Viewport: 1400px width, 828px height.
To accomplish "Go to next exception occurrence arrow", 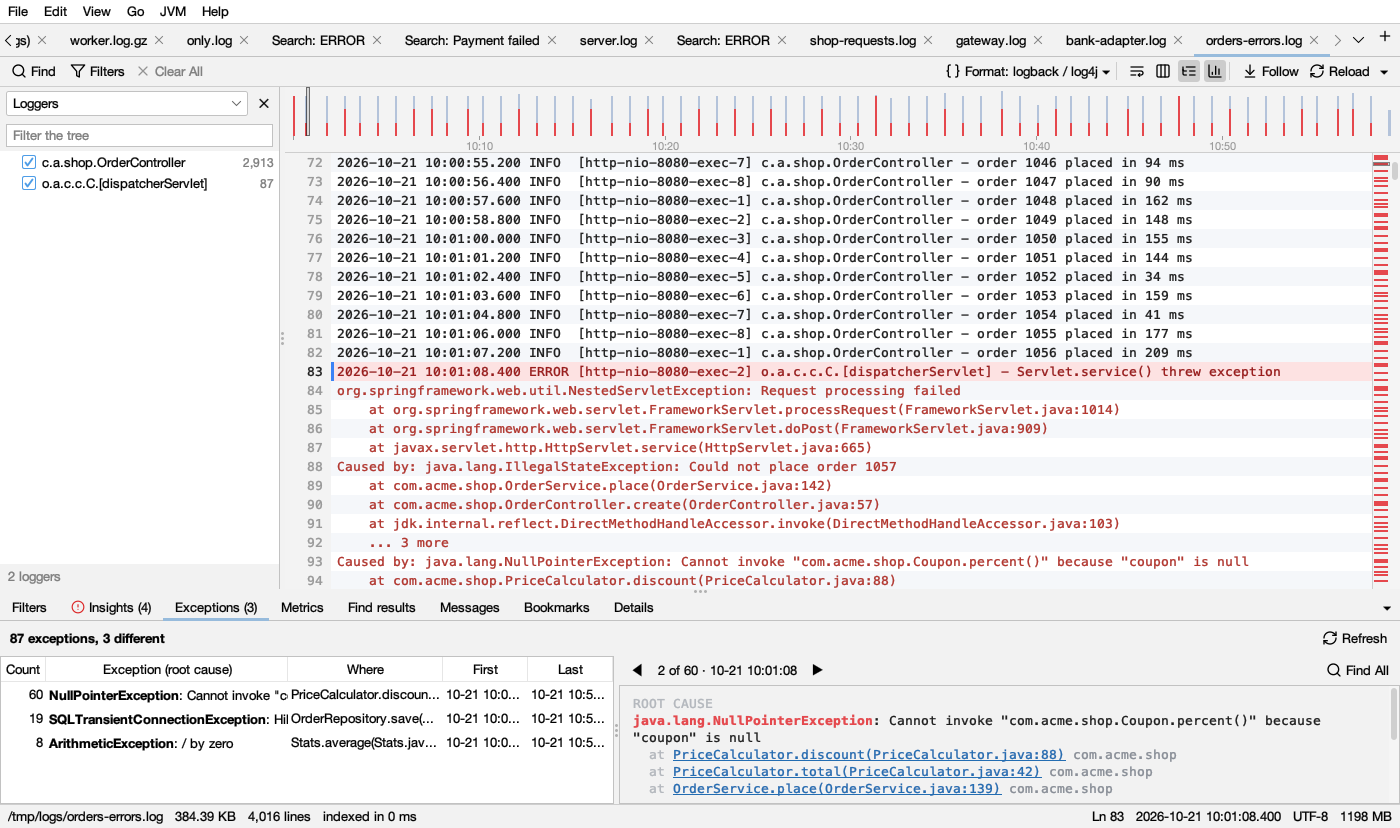I will pos(817,670).
